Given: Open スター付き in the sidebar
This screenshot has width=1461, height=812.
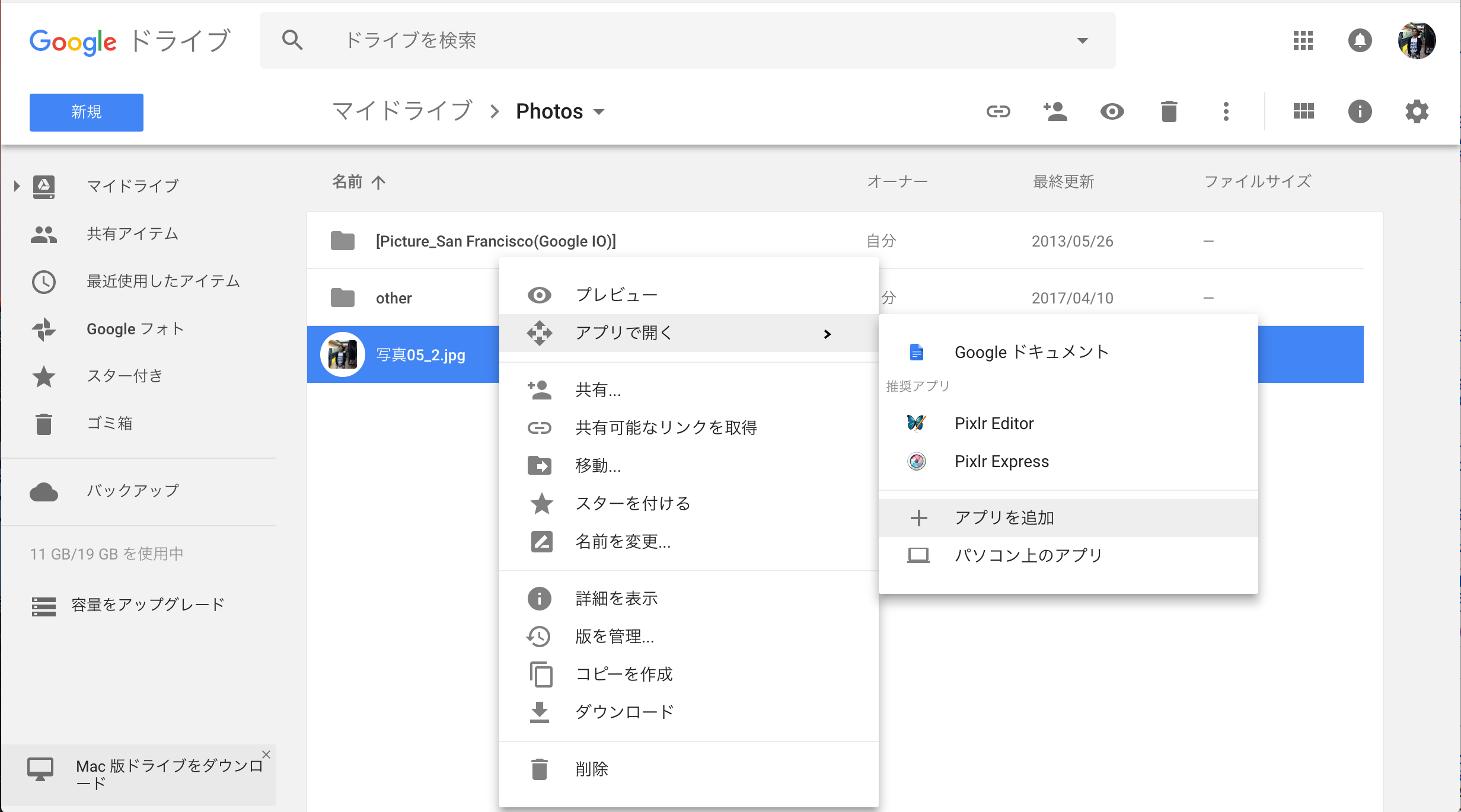Looking at the screenshot, I should (x=125, y=376).
